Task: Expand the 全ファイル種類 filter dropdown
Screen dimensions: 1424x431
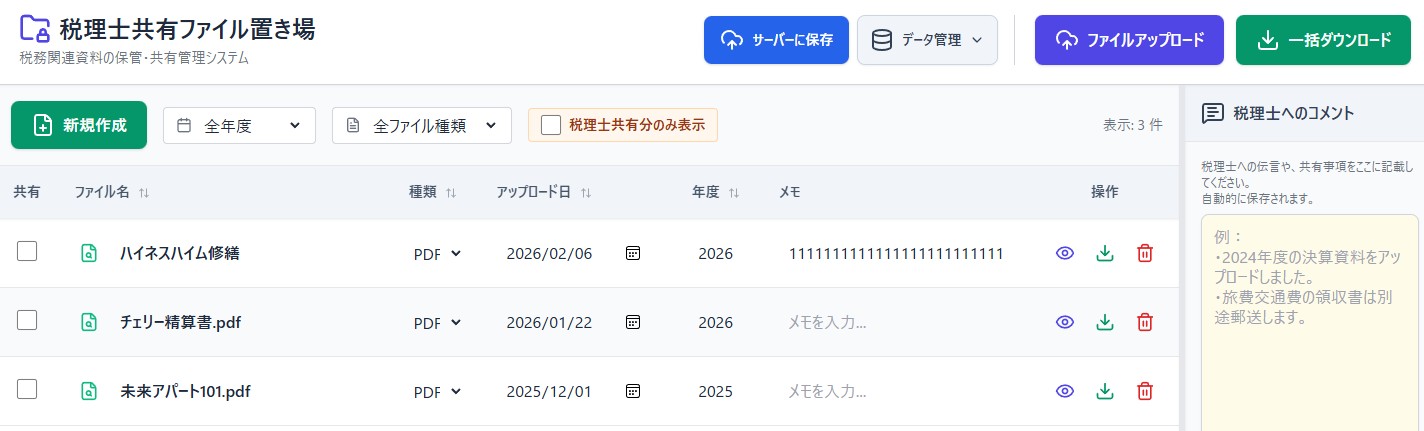Action: tap(421, 126)
